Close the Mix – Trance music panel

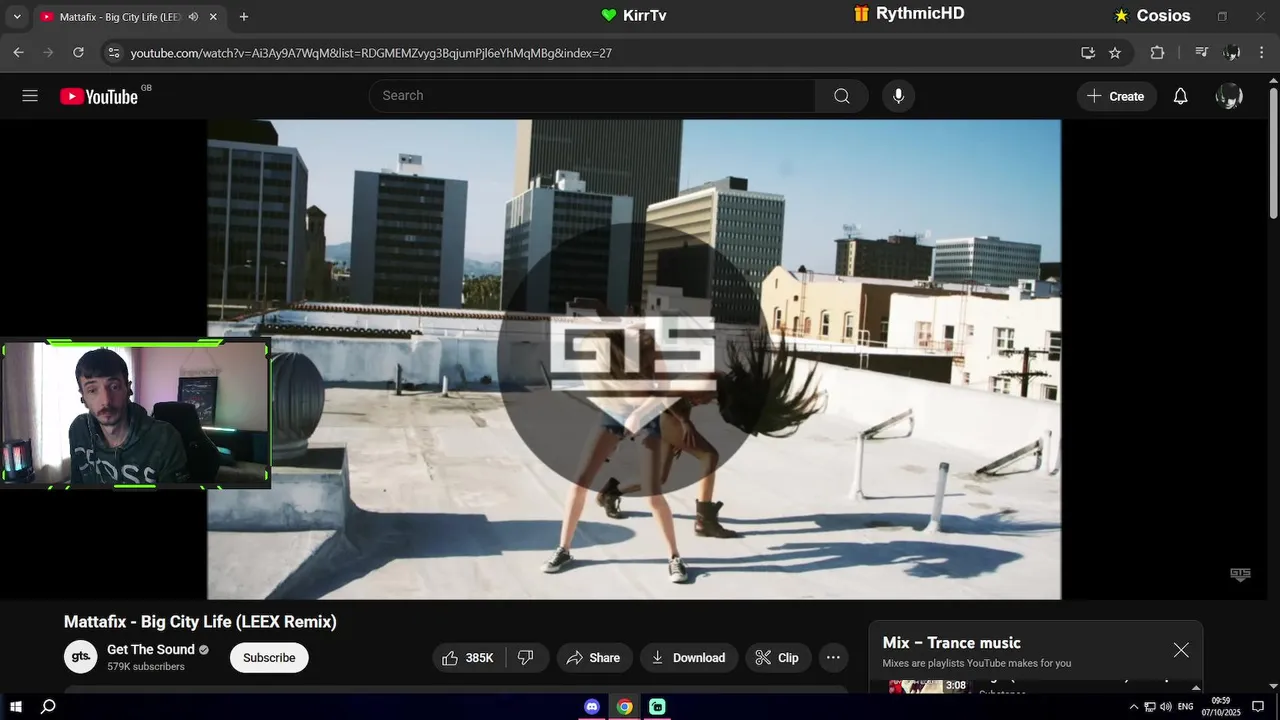[x=1181, y=650]
